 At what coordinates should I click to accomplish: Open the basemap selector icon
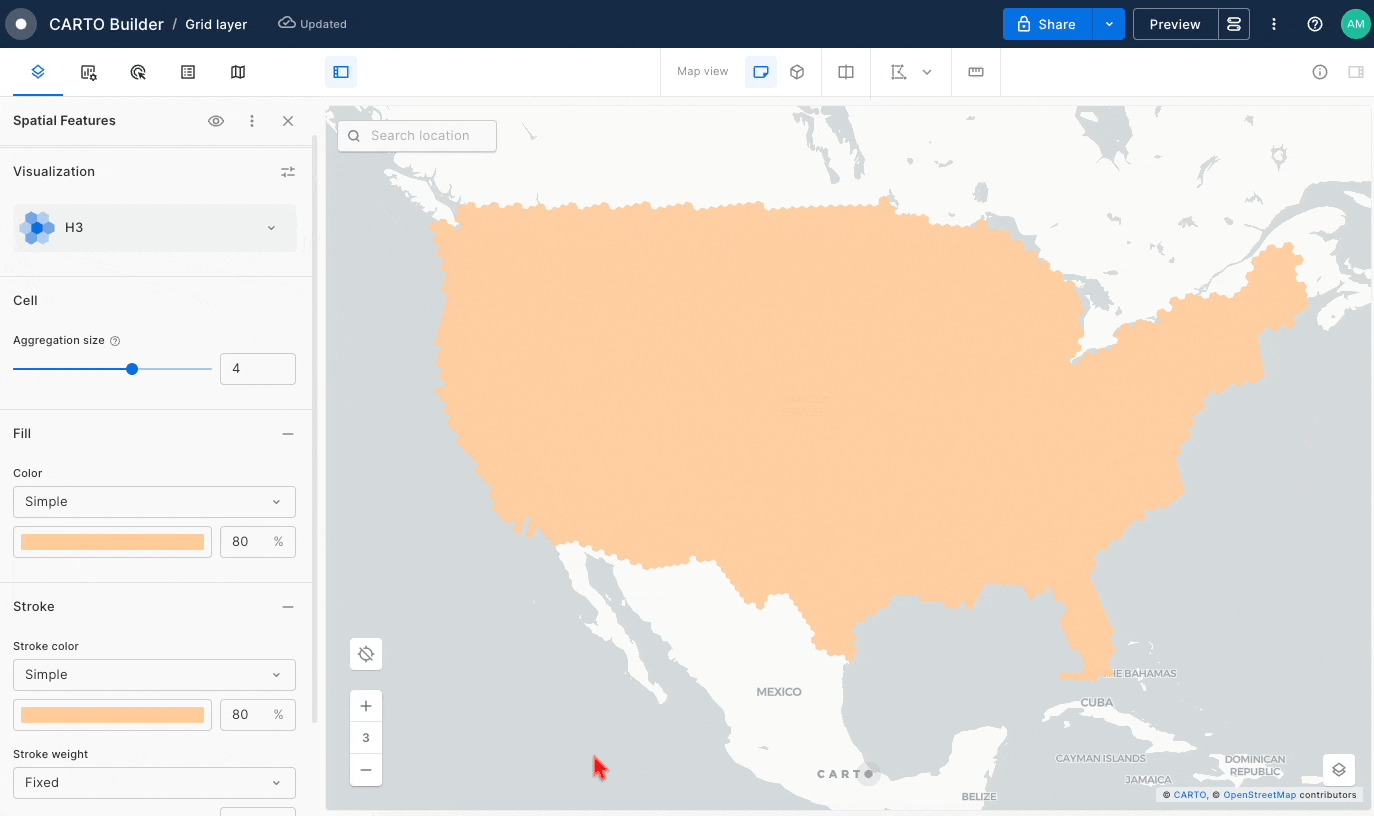tap(1339, 770)
